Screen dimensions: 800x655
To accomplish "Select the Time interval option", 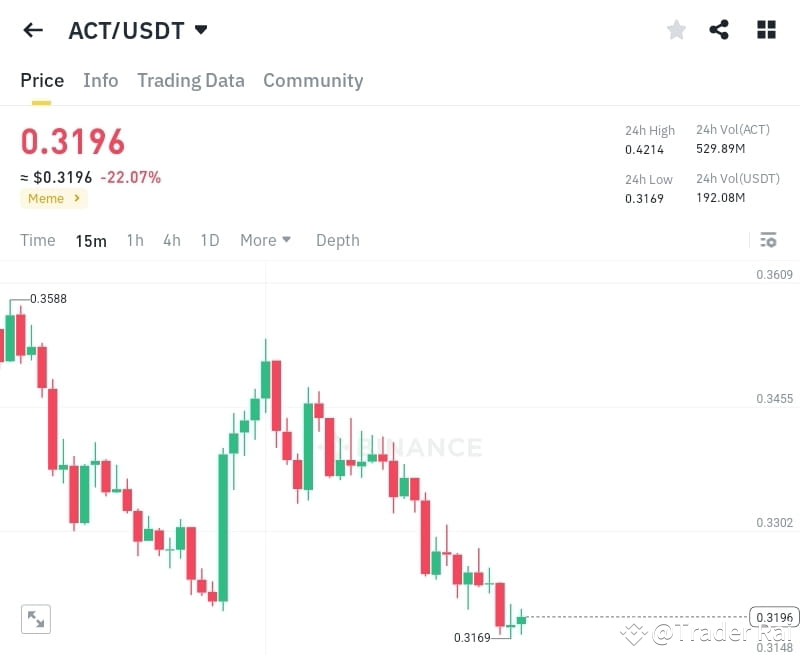I will point(38,240).
